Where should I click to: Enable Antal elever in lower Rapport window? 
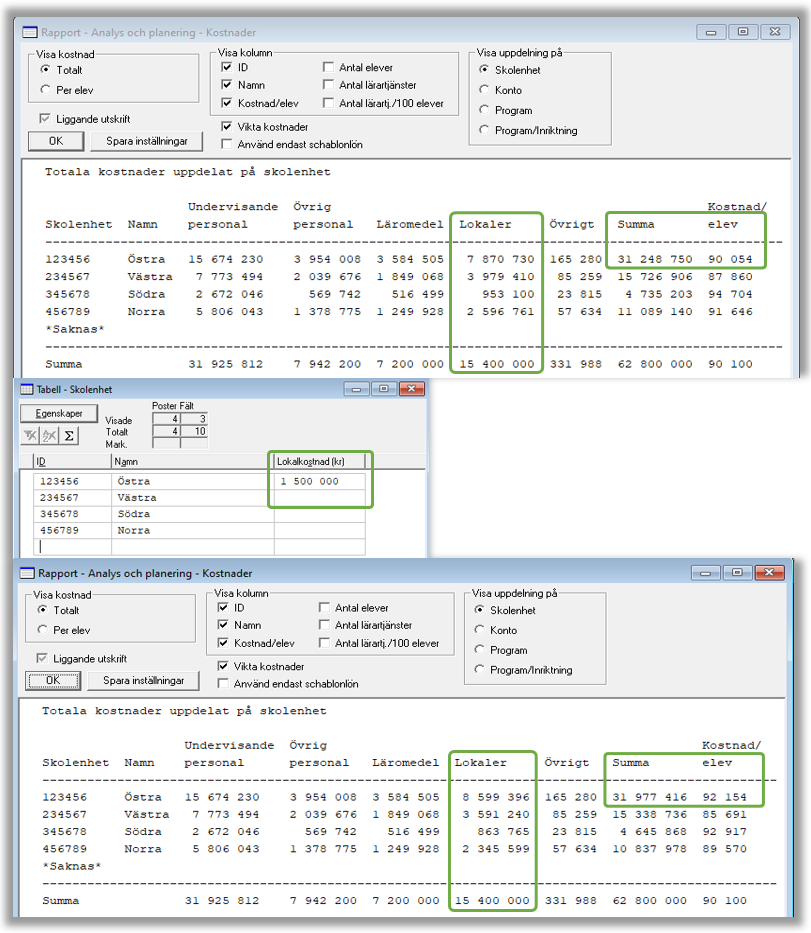[324, 608]
